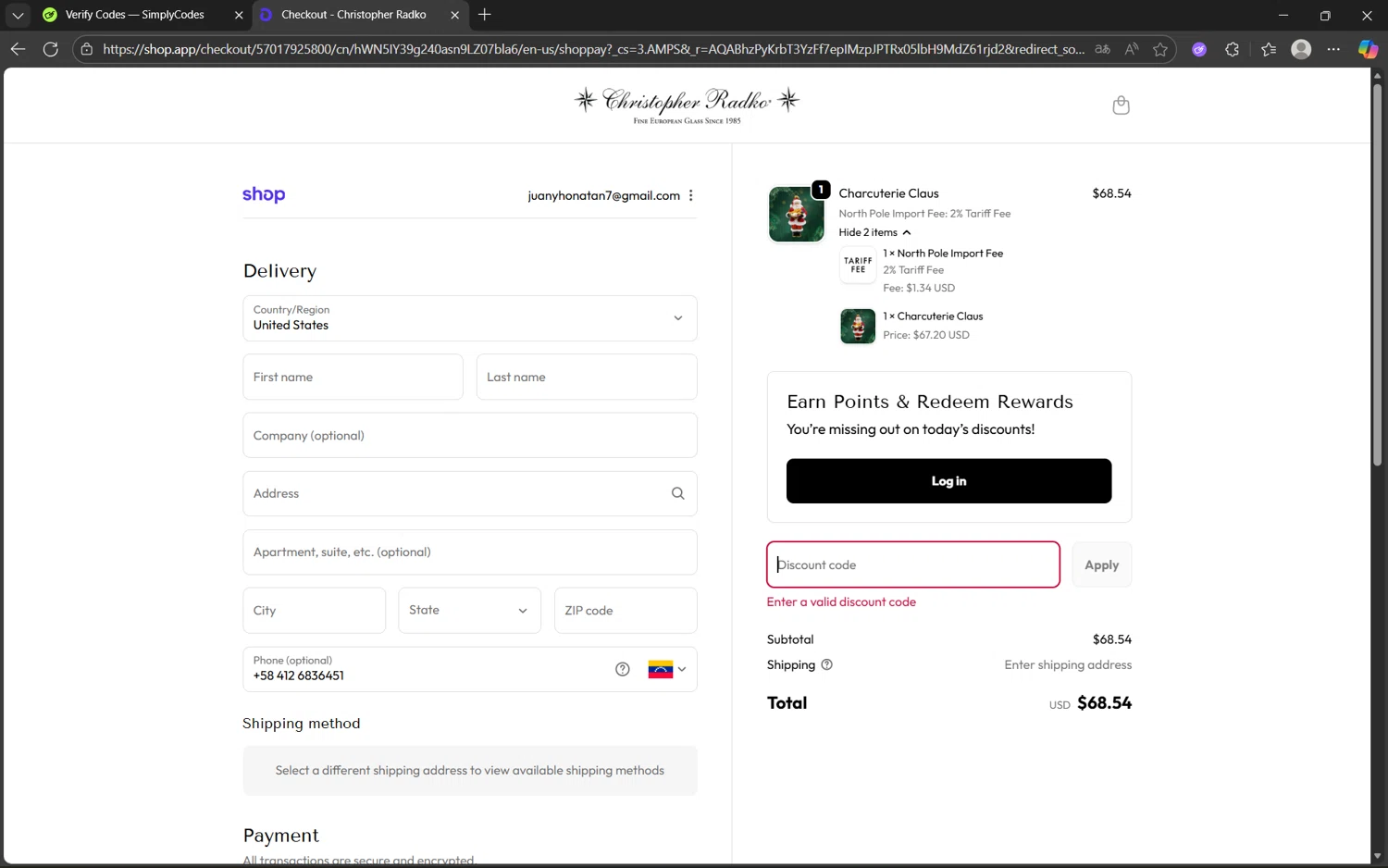This screenshot has height=868, width=1388.
Task: Focus the City field
Action: coord(314,611)
